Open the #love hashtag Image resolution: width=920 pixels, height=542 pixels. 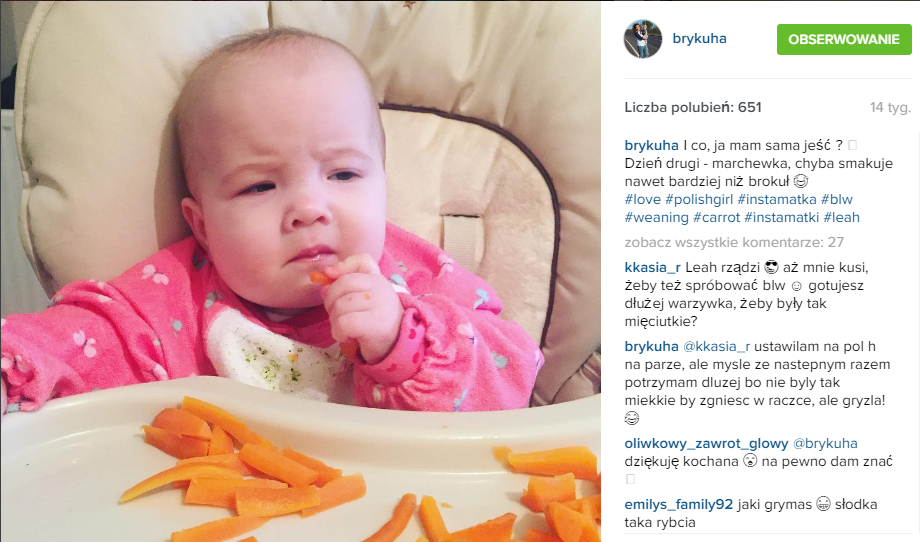(x=642, y=199)
